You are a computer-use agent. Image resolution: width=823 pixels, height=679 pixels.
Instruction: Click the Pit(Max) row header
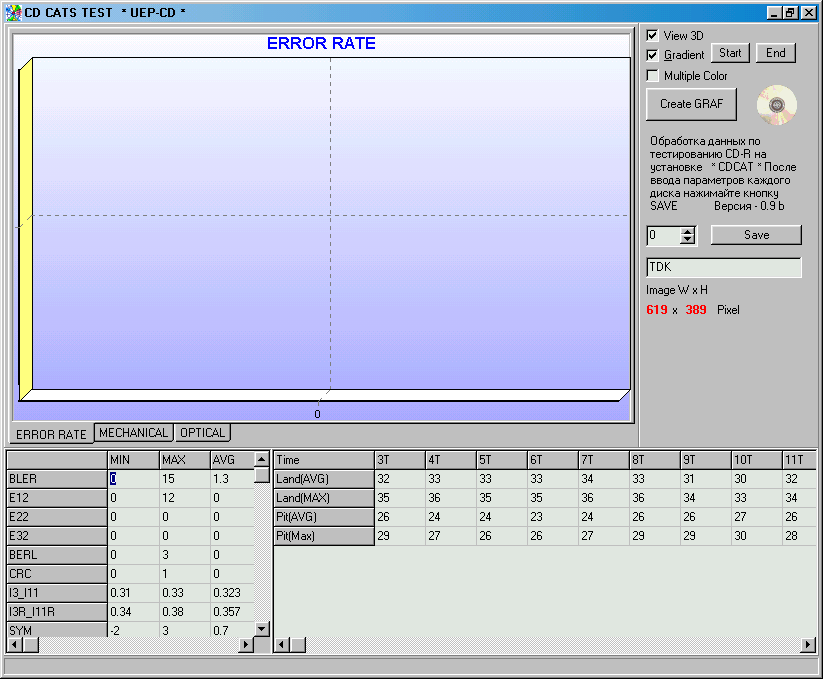coord(324,536)
